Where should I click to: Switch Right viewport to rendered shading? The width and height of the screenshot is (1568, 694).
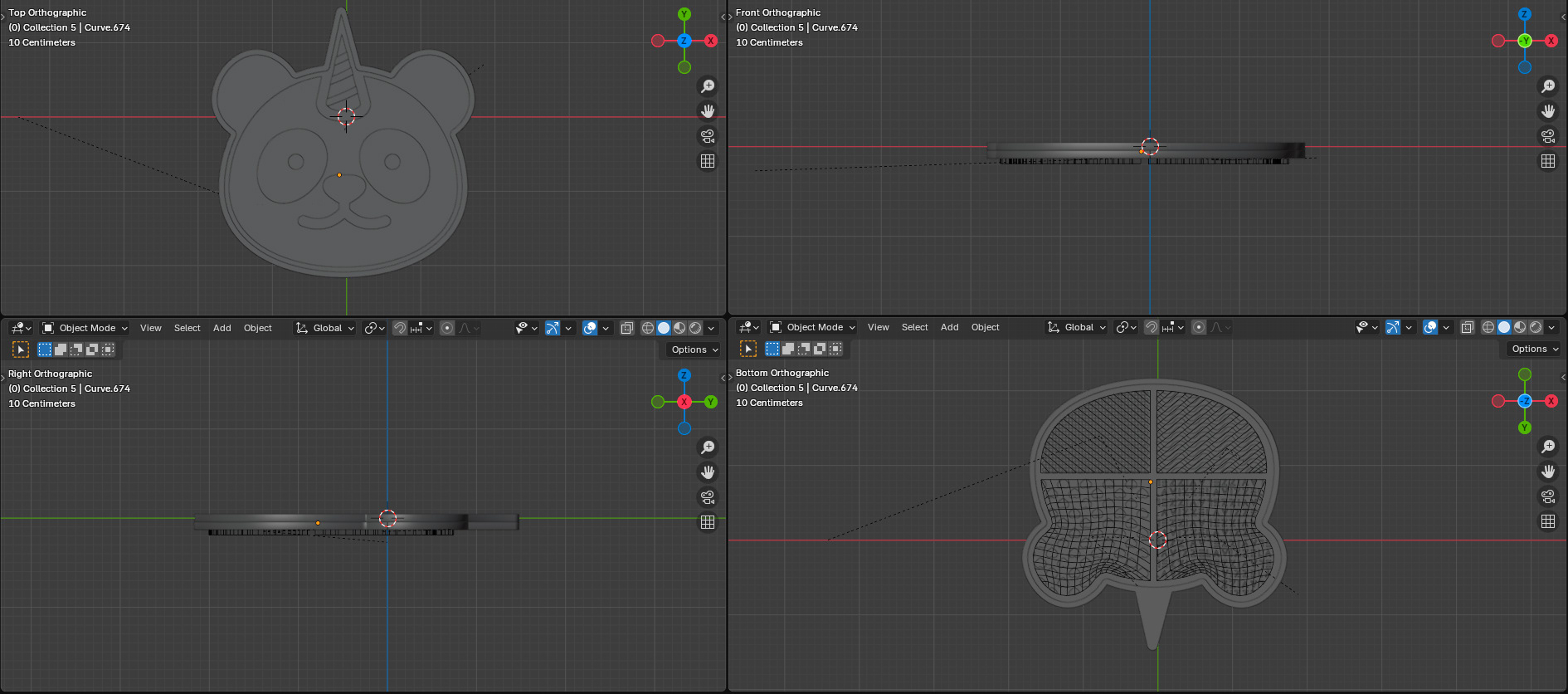coord(695,328)
